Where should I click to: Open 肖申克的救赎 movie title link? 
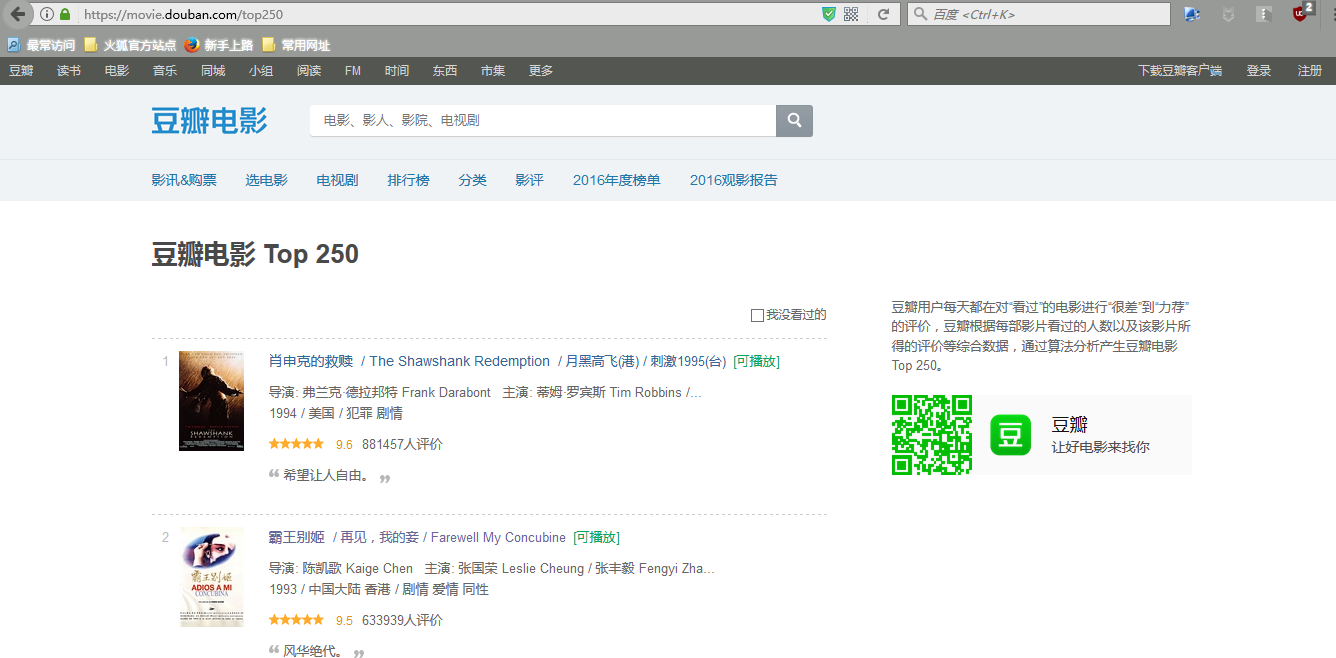311,361
